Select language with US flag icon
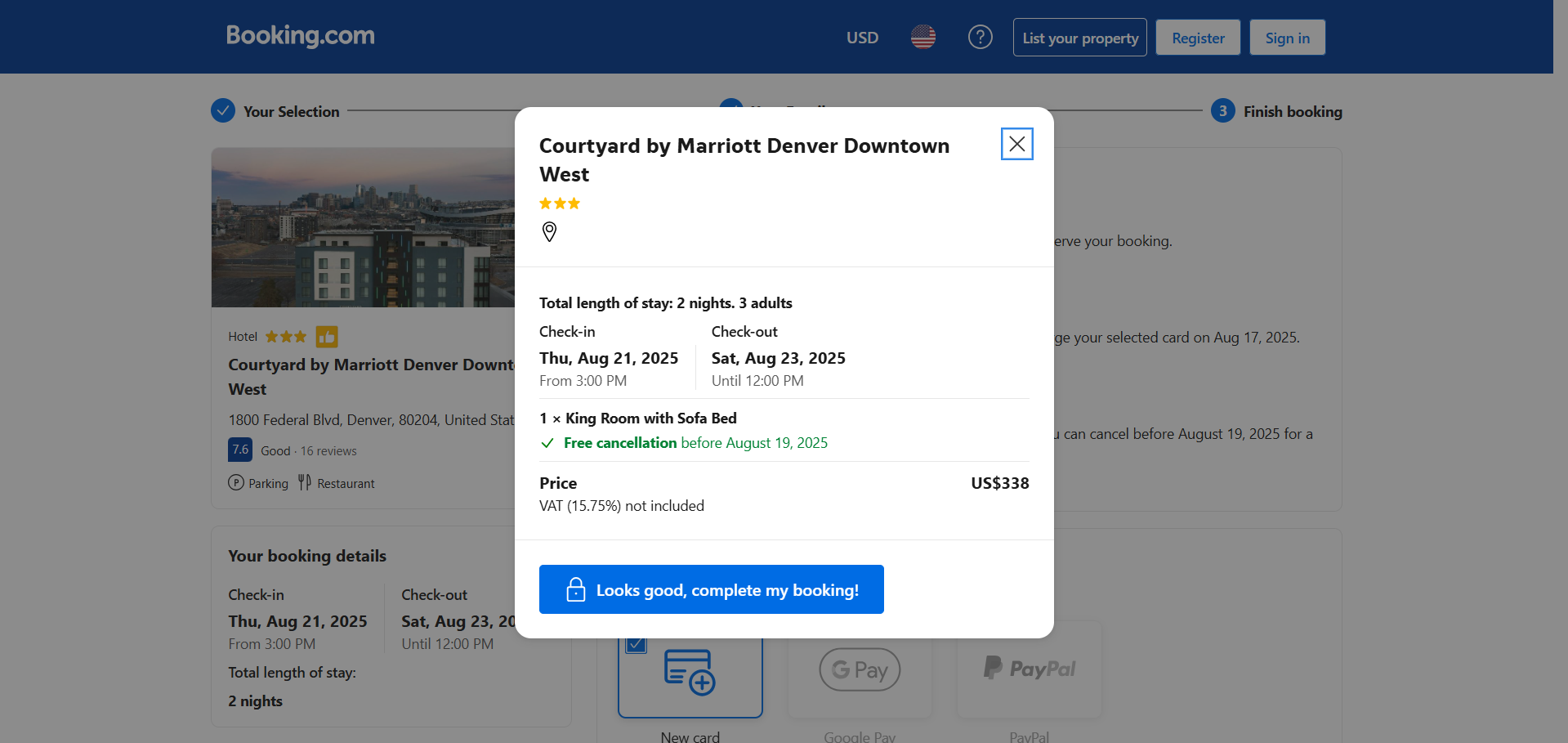Screen dimensions: 1568x743 [923, 37]
